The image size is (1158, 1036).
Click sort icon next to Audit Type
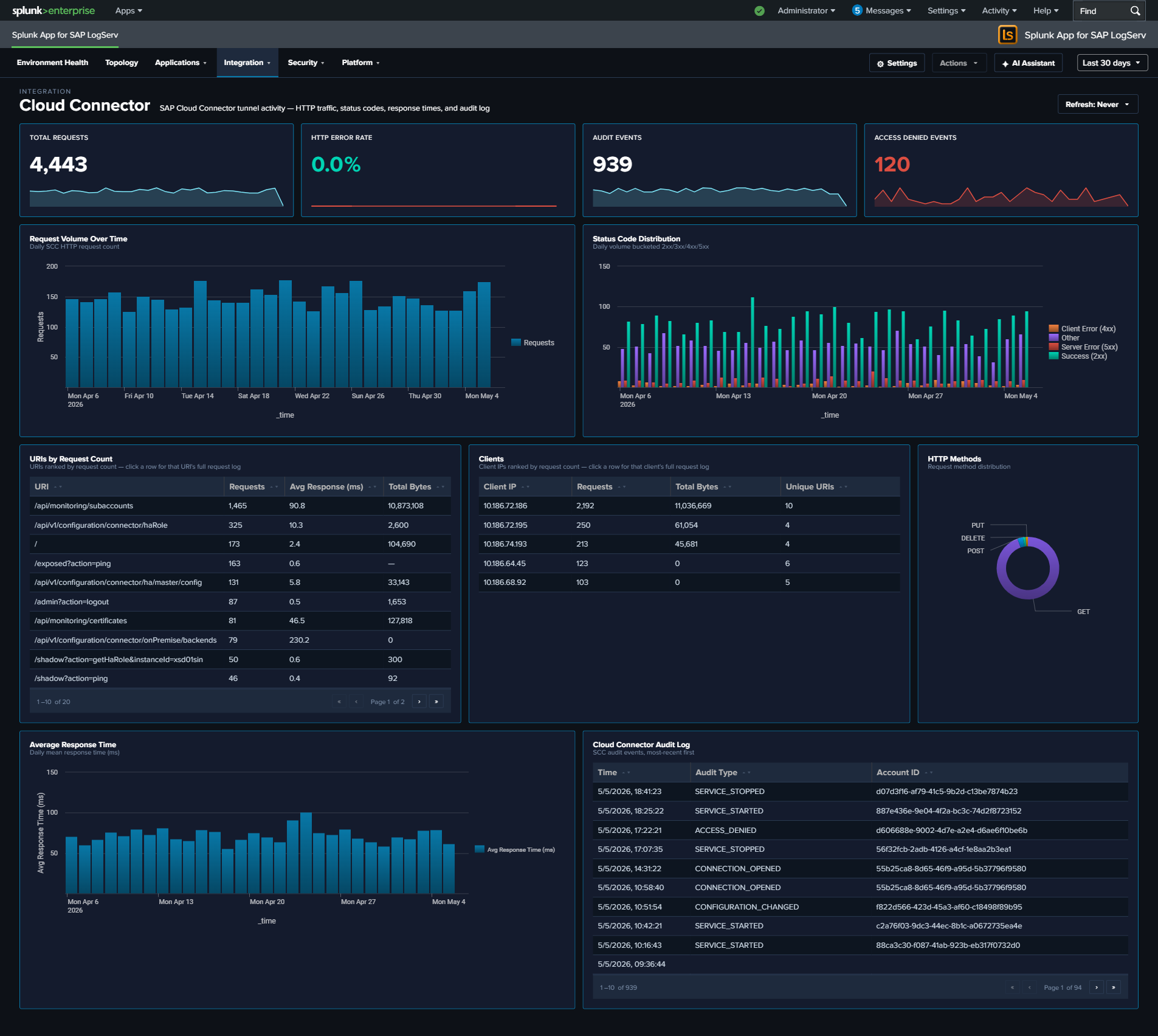point(747,773)
